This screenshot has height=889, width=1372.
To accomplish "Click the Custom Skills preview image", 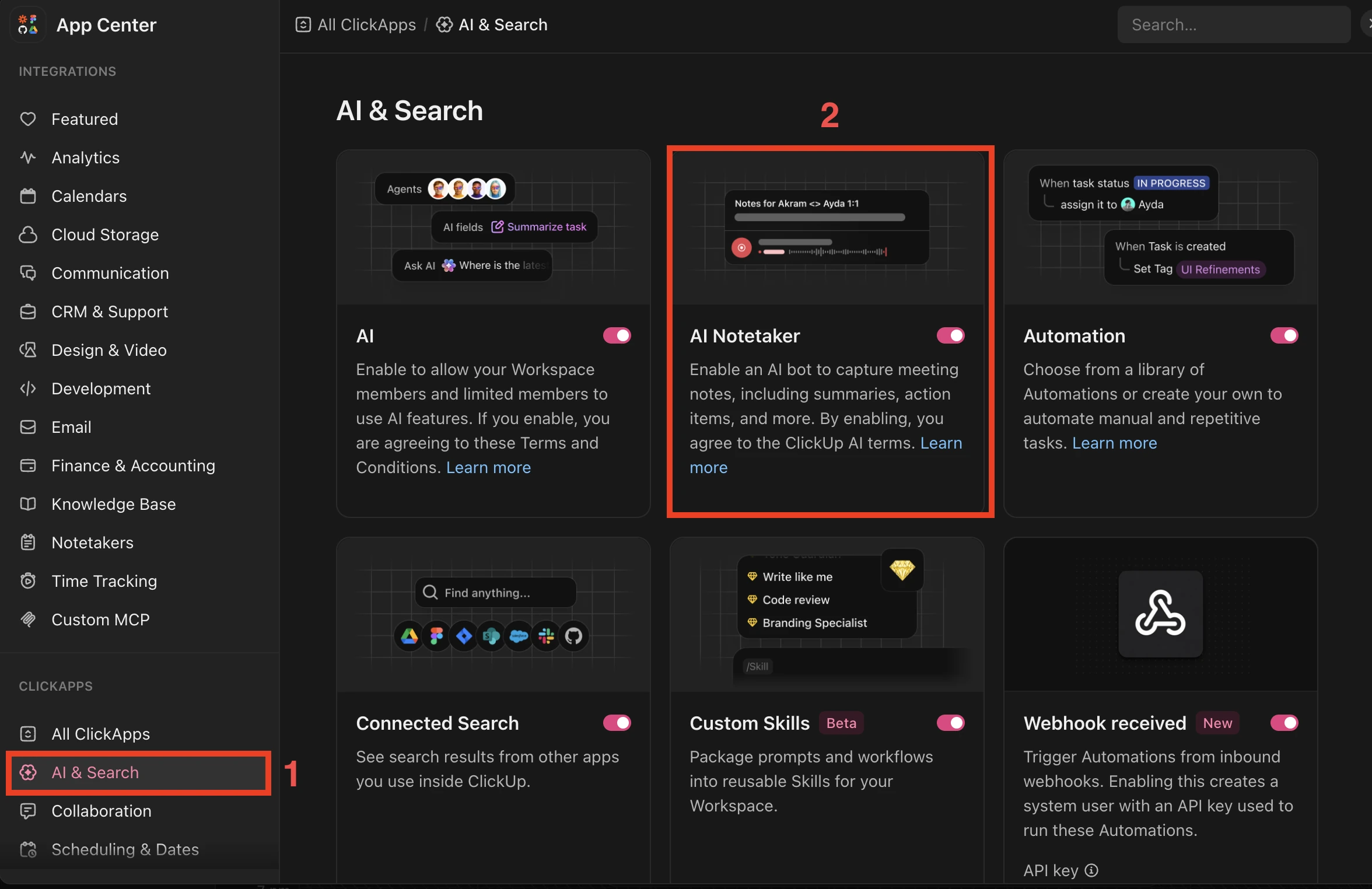I will pos(827,615).
